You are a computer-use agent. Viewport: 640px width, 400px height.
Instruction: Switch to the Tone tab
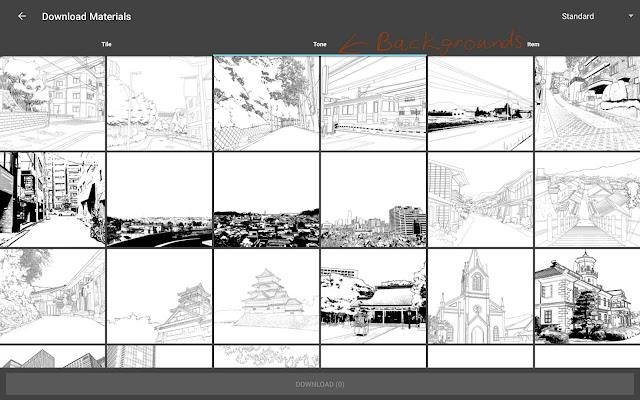[x=320, y=44]
